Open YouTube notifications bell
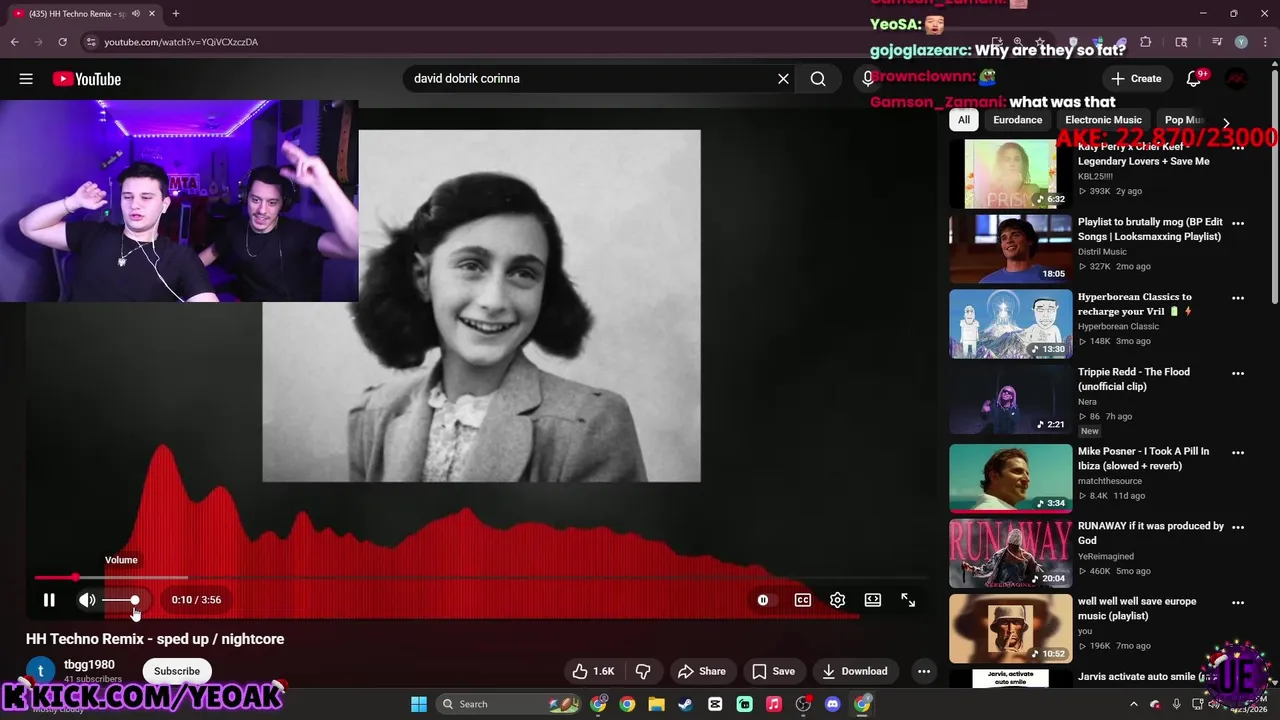 coord(1193,79)
